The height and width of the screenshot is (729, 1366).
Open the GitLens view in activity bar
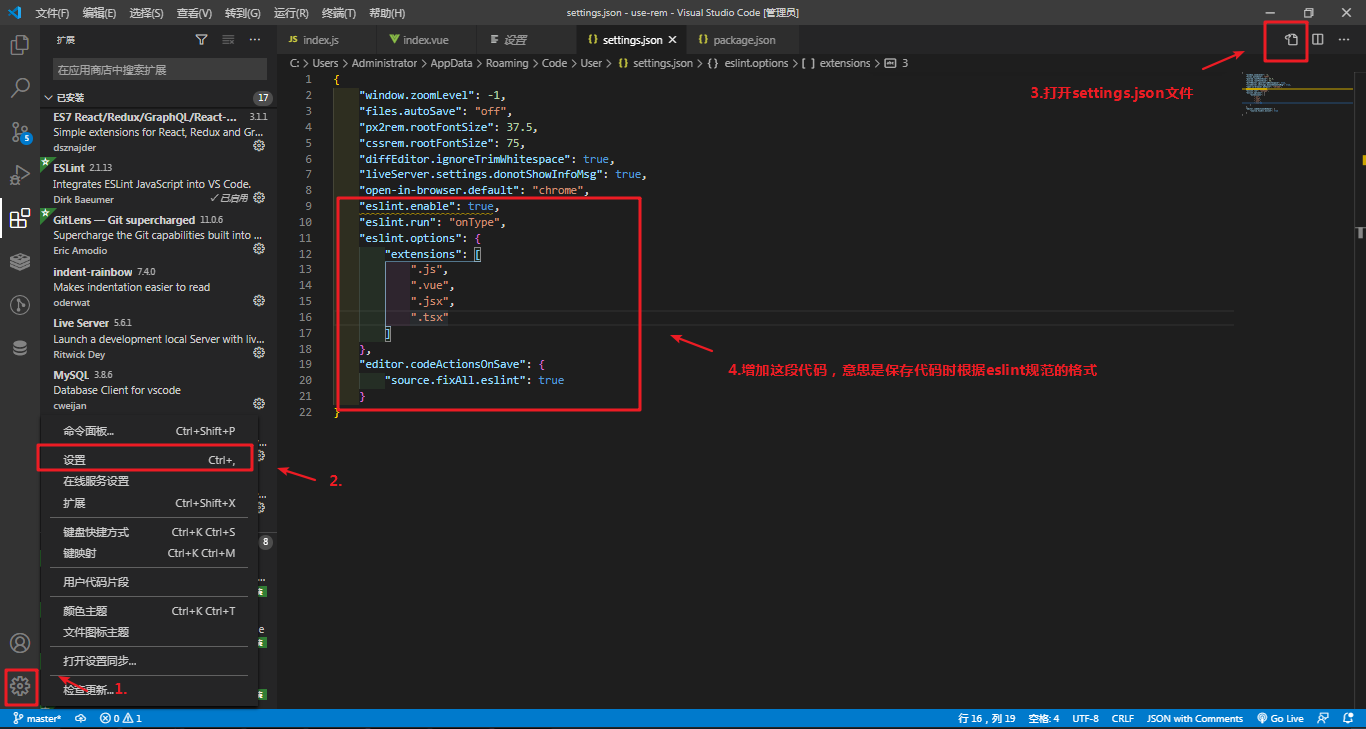[19, 305]
